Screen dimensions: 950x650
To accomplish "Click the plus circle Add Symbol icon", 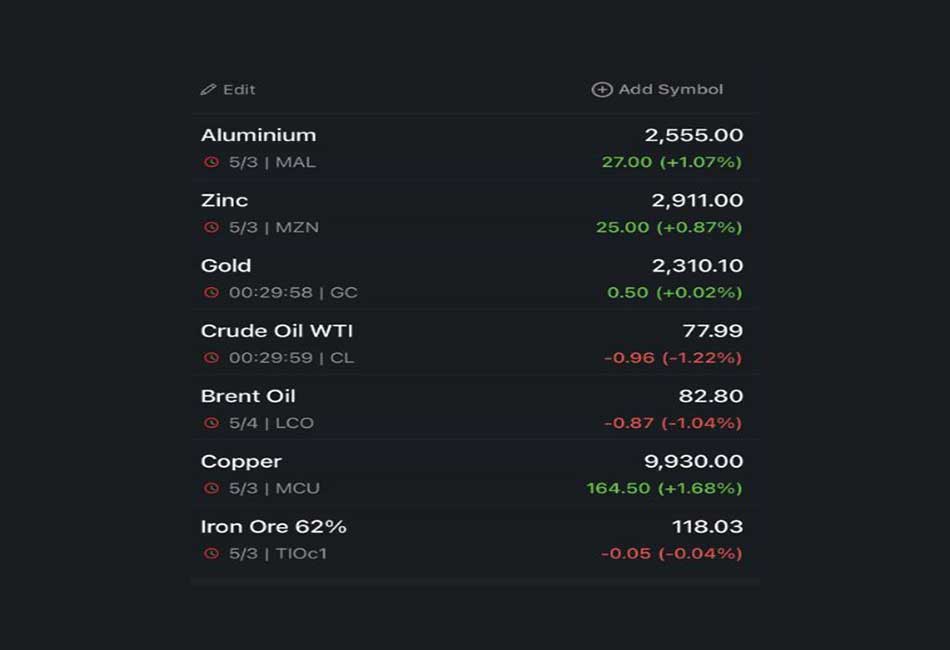I will pos(602,90).
